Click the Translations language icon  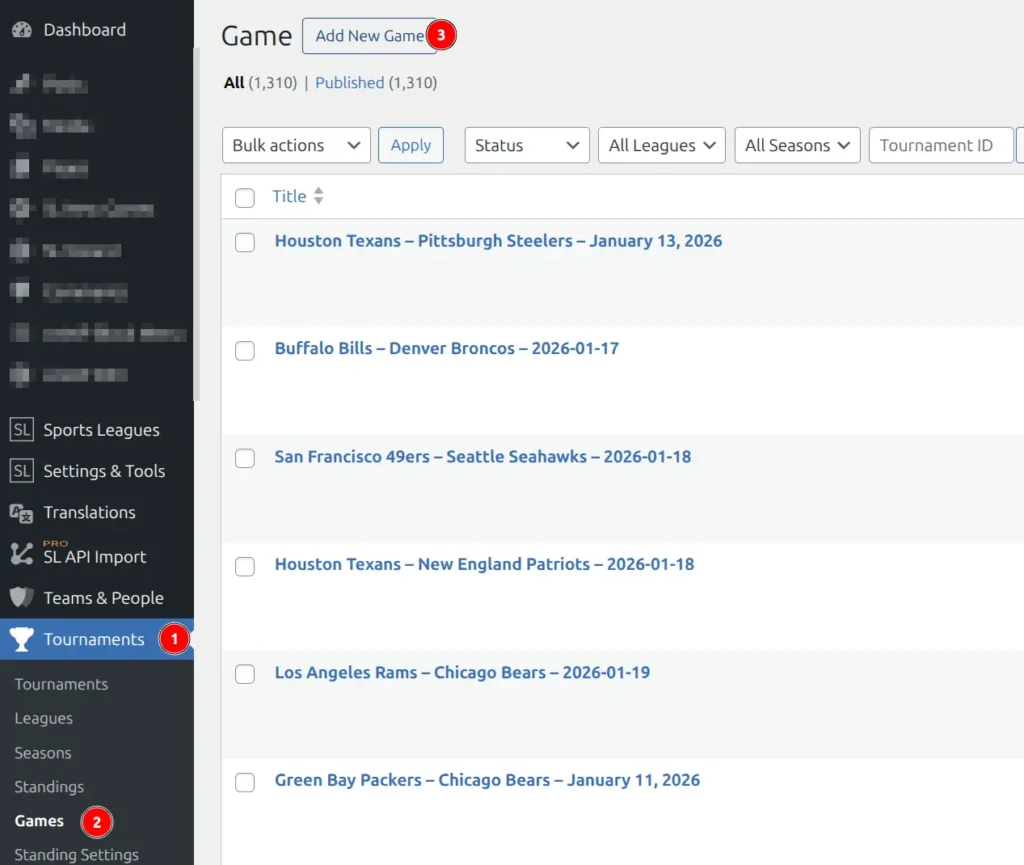pyautogui.click(x=22, y=513)
